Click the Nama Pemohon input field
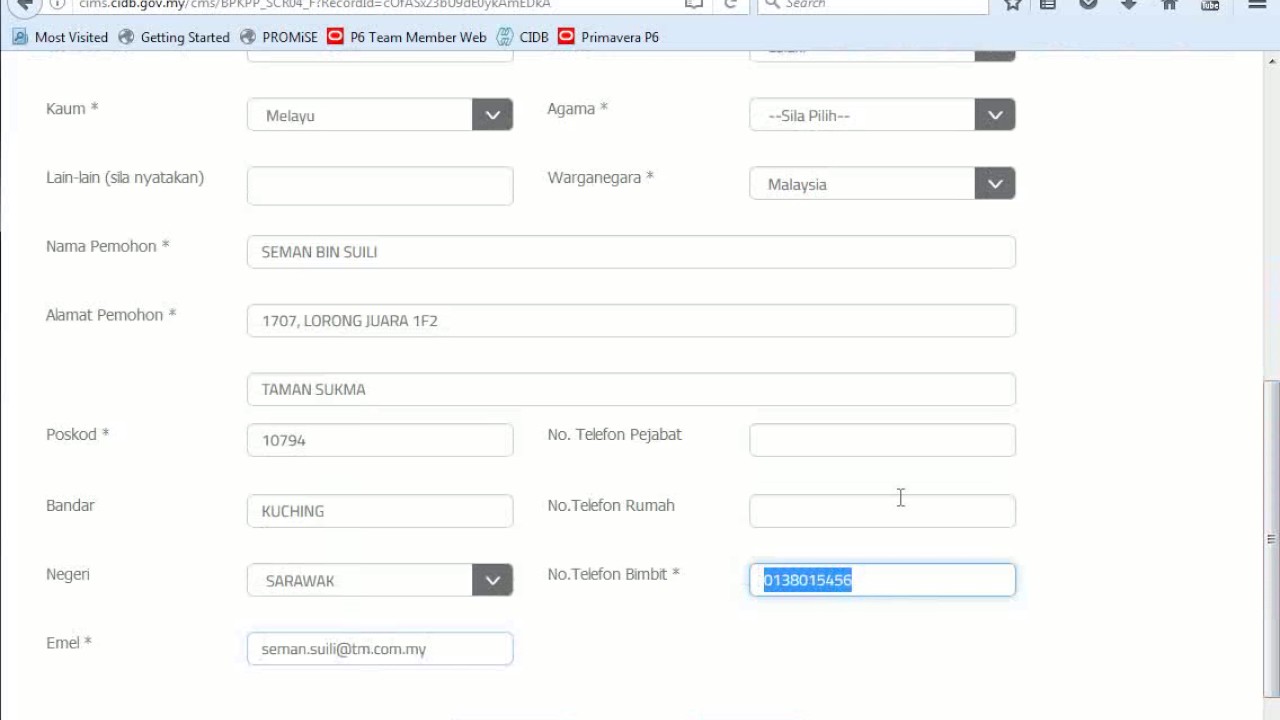The width and height of the screenshot is (1280, 720). 631,252
